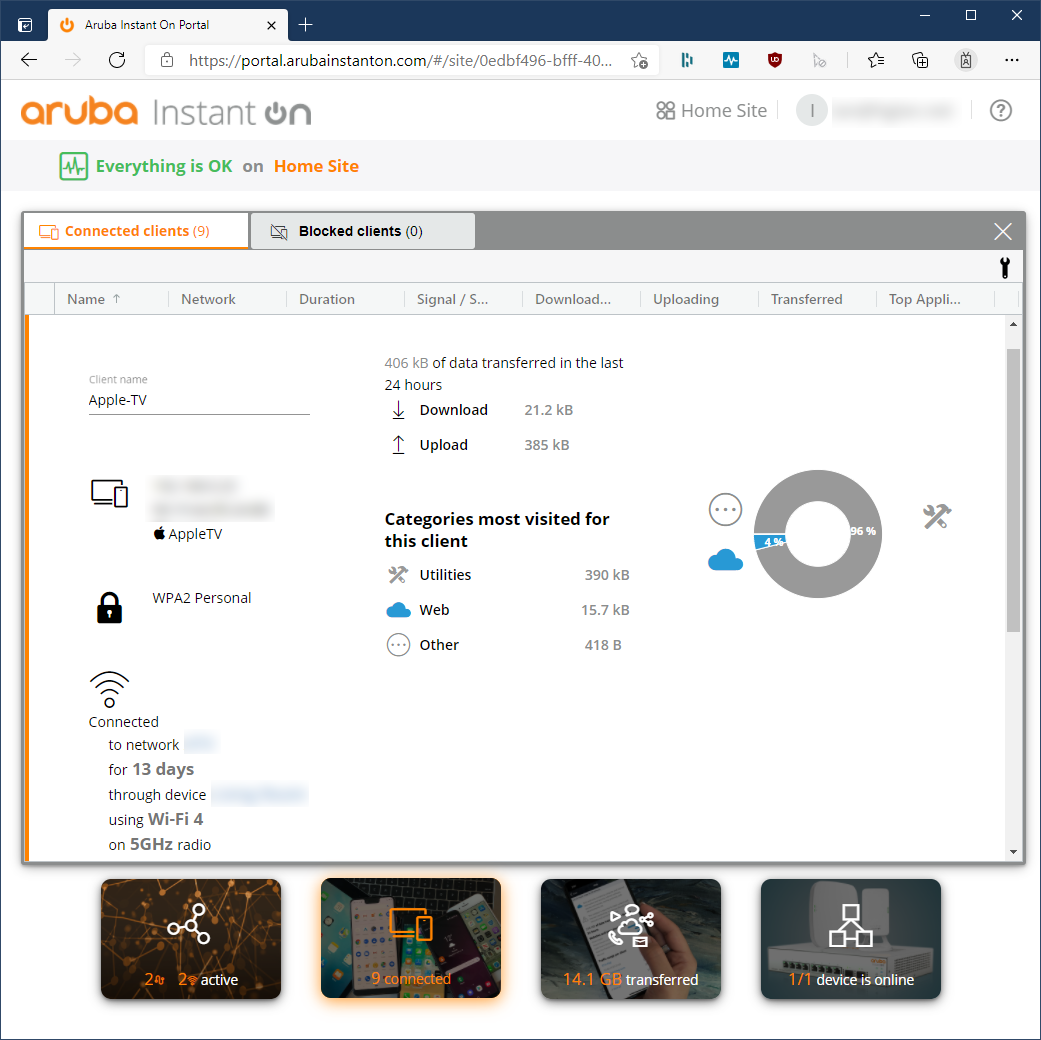Click the Other category ellipsis icon

pyautogui.click(x=398, y=644)
